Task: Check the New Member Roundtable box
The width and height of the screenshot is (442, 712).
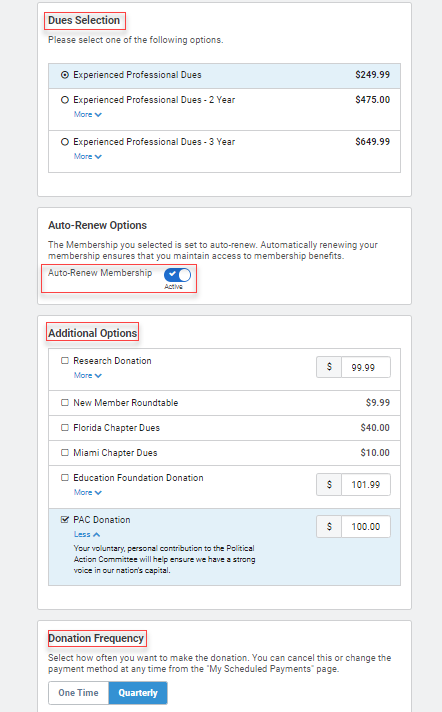Action: [x=65, y=403]
